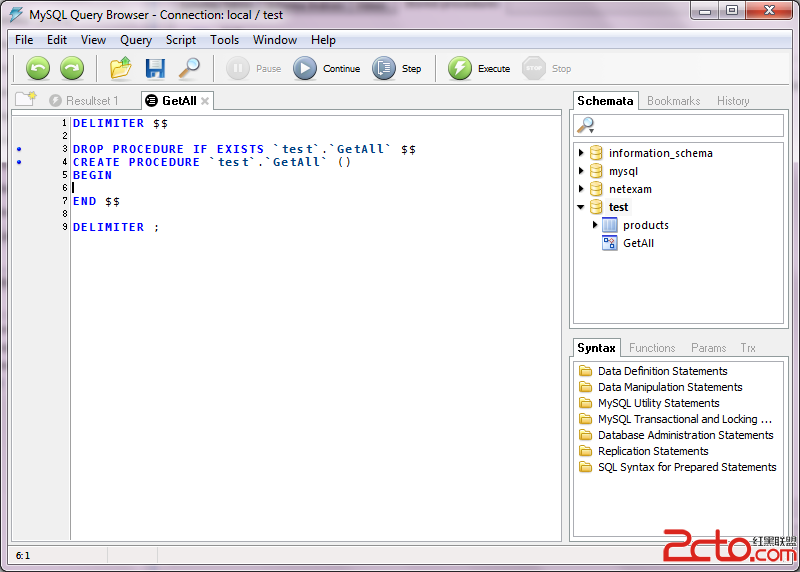This screenshot has width=800, height=572.
Task: Run script with the Execute lightning icon
Action: [460, 68]
